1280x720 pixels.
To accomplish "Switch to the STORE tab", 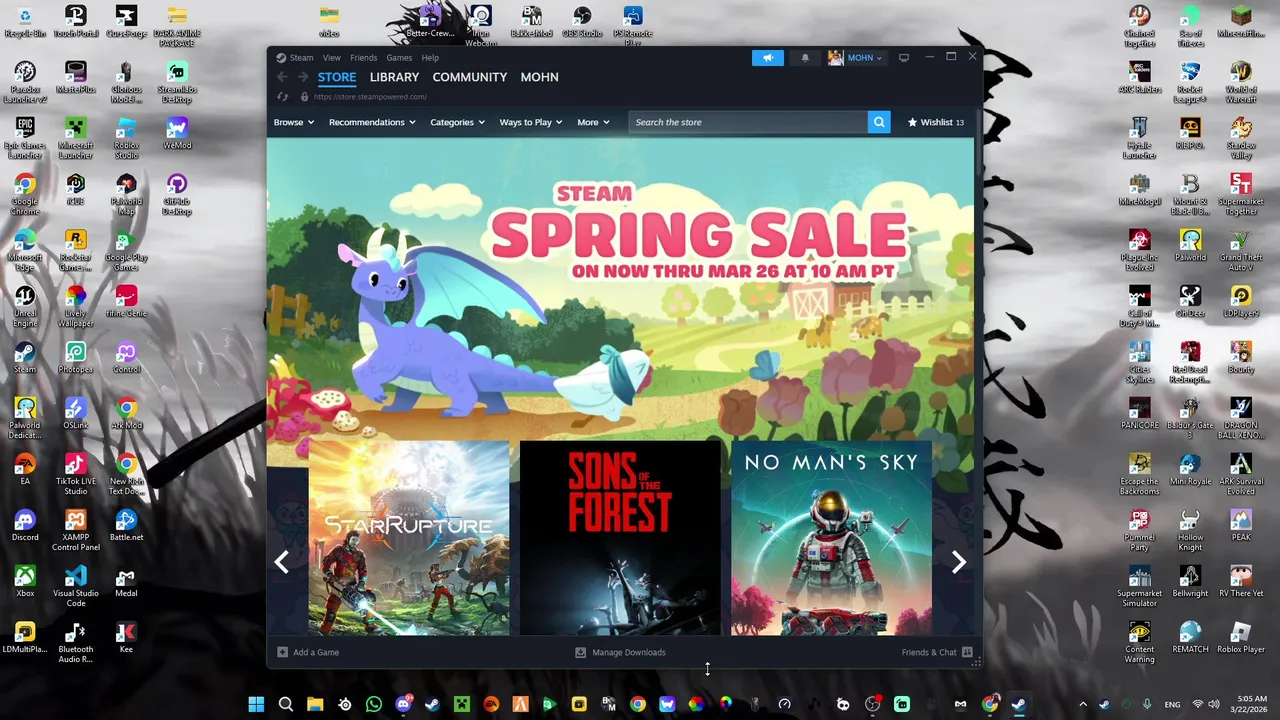I will point(337,77).
